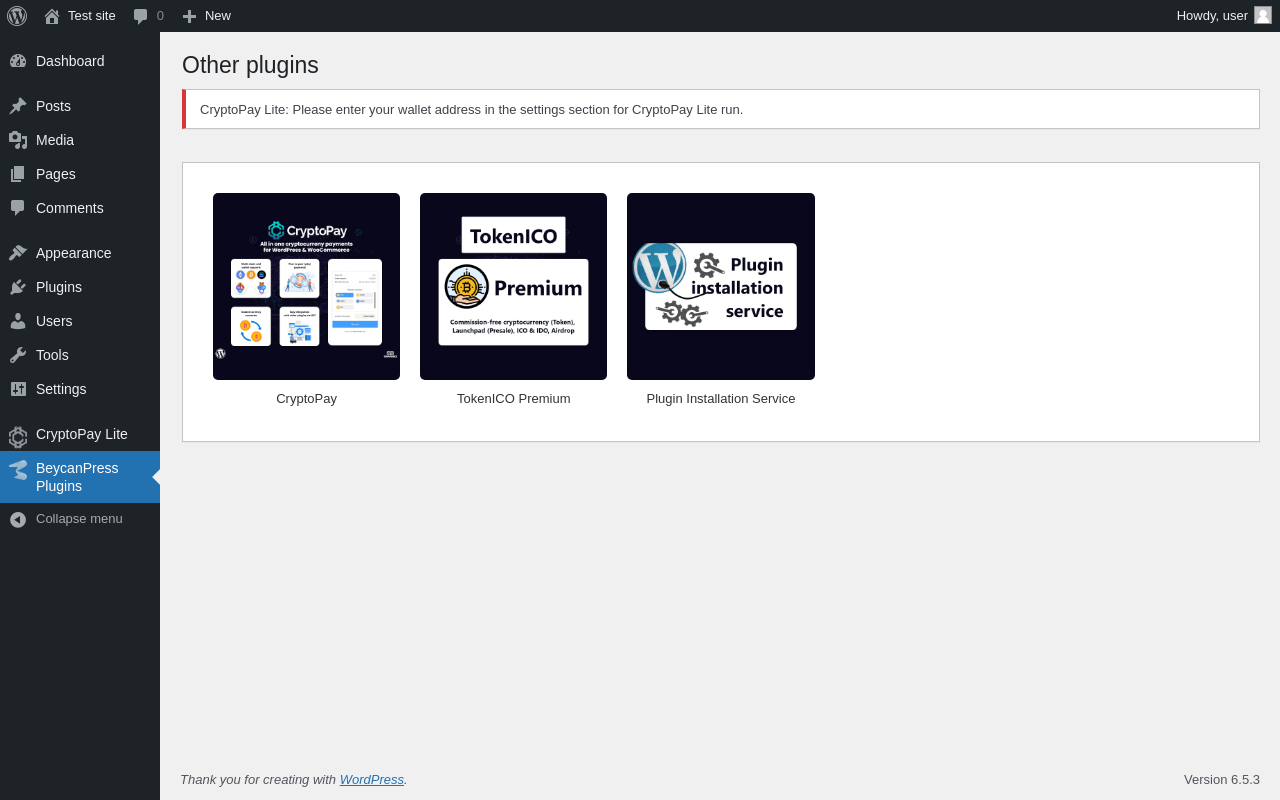The height and width of the screenshot is (800, 1280).
Task: Click the Comments speech bubble sidebar icon
Action: [x=18, y=208]
